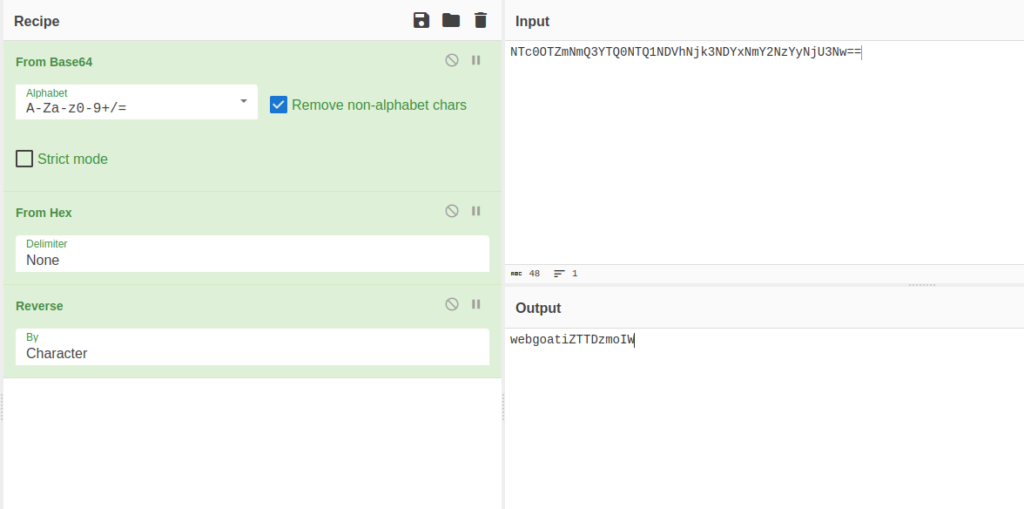Click inside the Input base64 text
The image size is (1024, 509).
point(686,52)
